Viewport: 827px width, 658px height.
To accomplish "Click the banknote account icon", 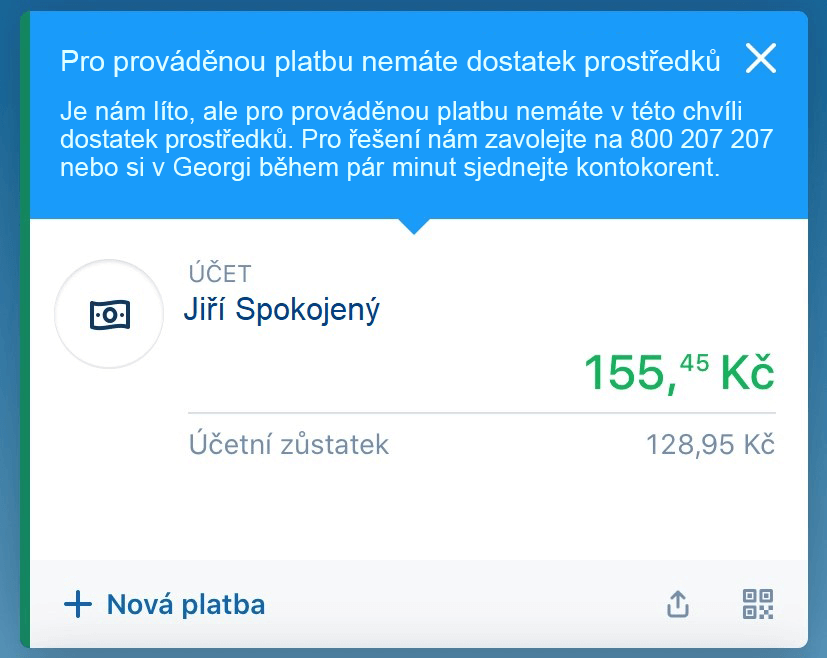I will point(109,314).
